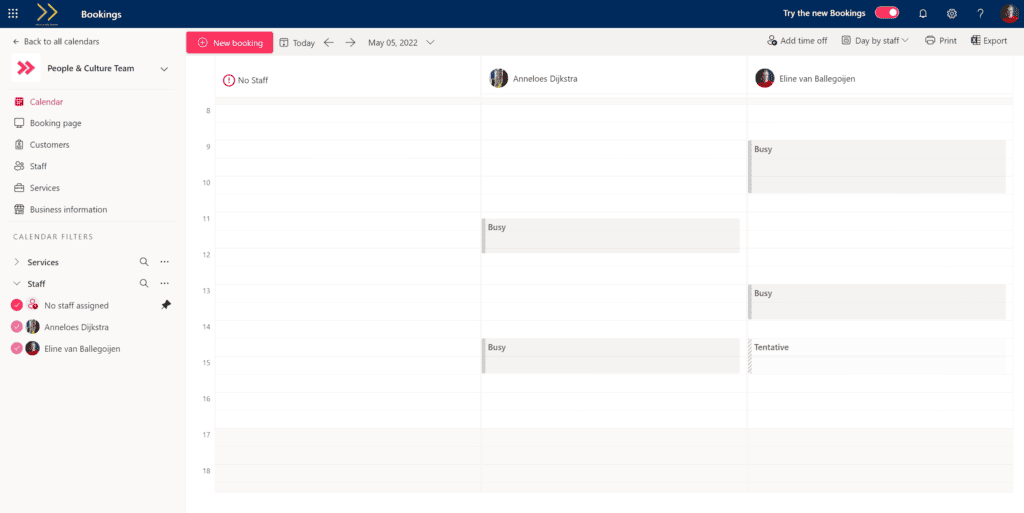1024x513 pixels.
Task: Expand the Services filter section
Action: pyautogui.click(x=17, y=262)
